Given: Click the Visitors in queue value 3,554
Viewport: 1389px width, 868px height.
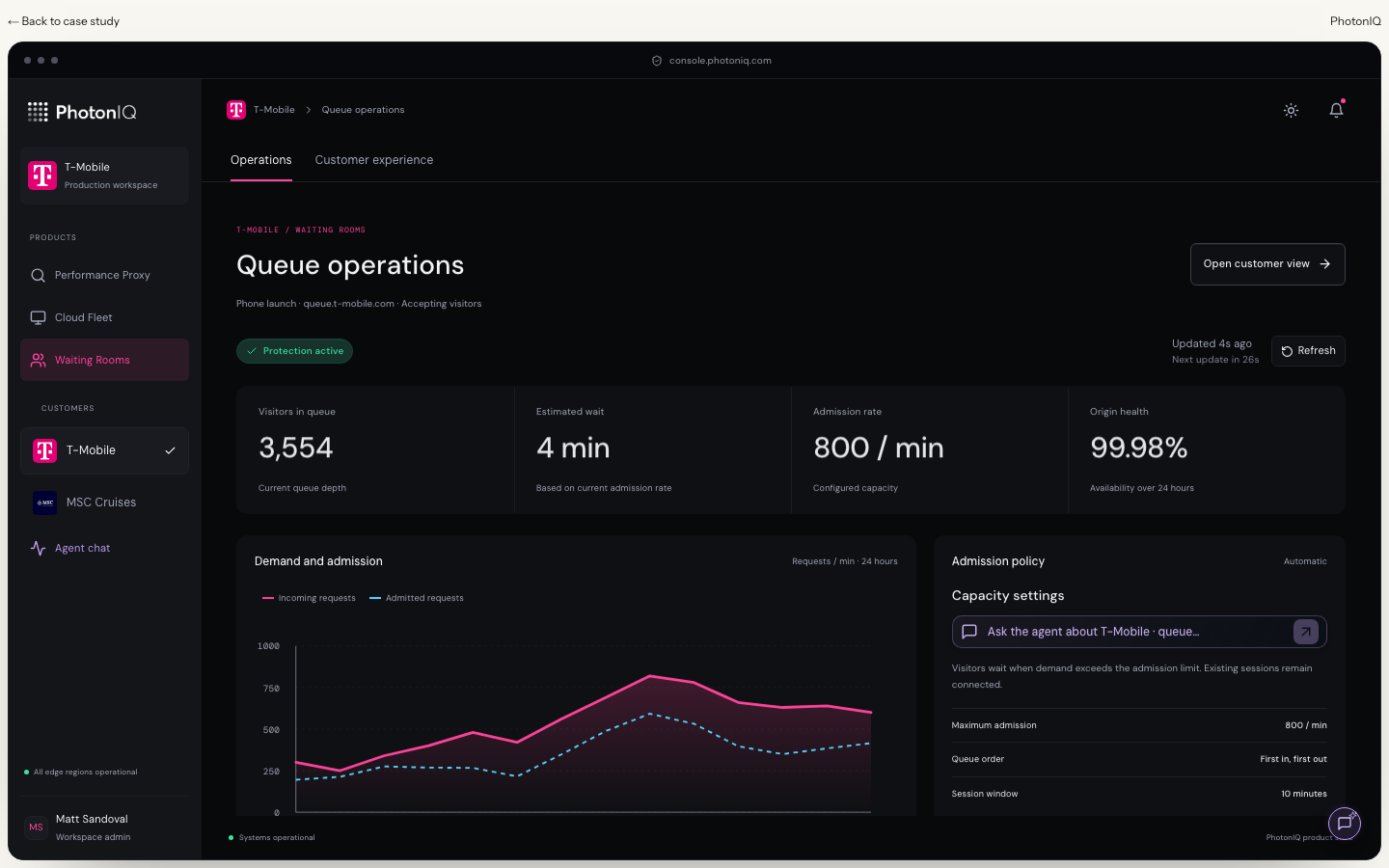Looking at the screenshot, I should point(295,448).
